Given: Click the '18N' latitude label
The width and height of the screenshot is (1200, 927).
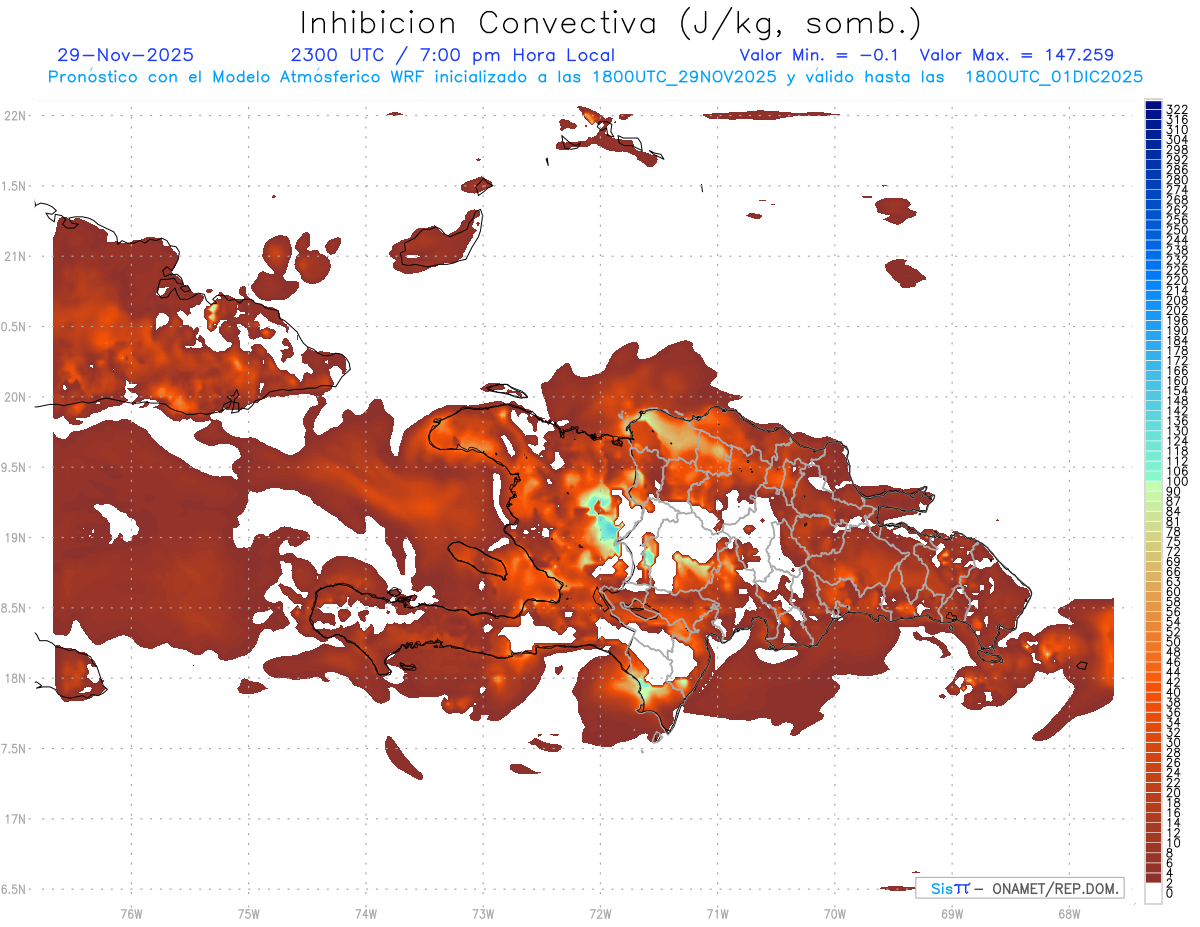Looking at the screenshot, I should (15, 678).
